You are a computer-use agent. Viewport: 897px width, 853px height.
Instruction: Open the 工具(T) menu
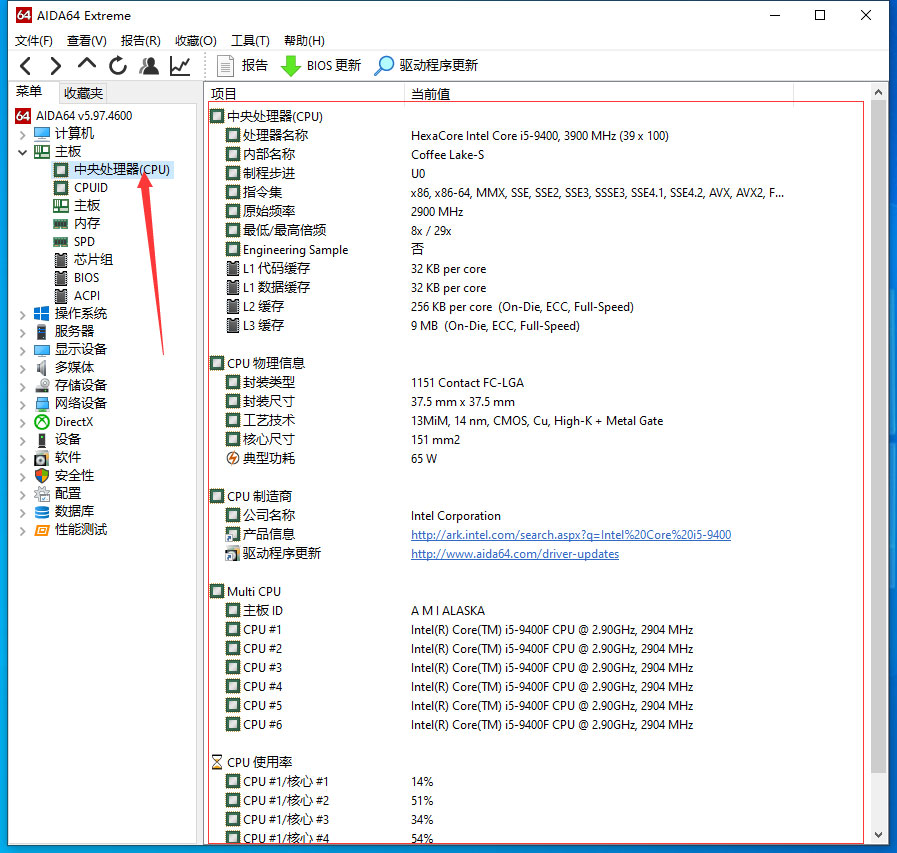(x=249, y=40)
